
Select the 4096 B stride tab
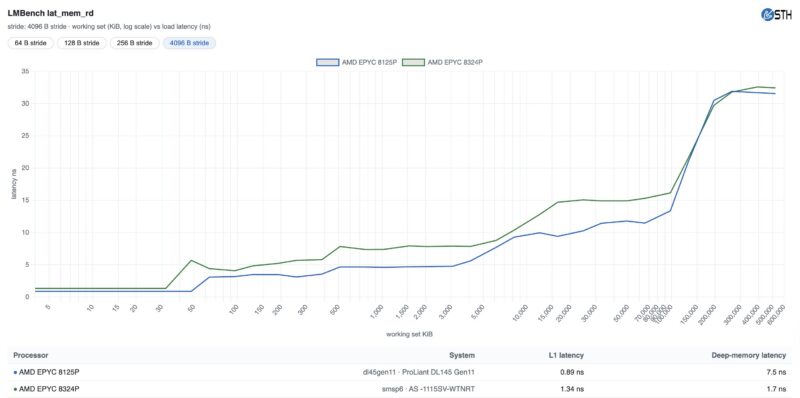click(x=189, y=43)
